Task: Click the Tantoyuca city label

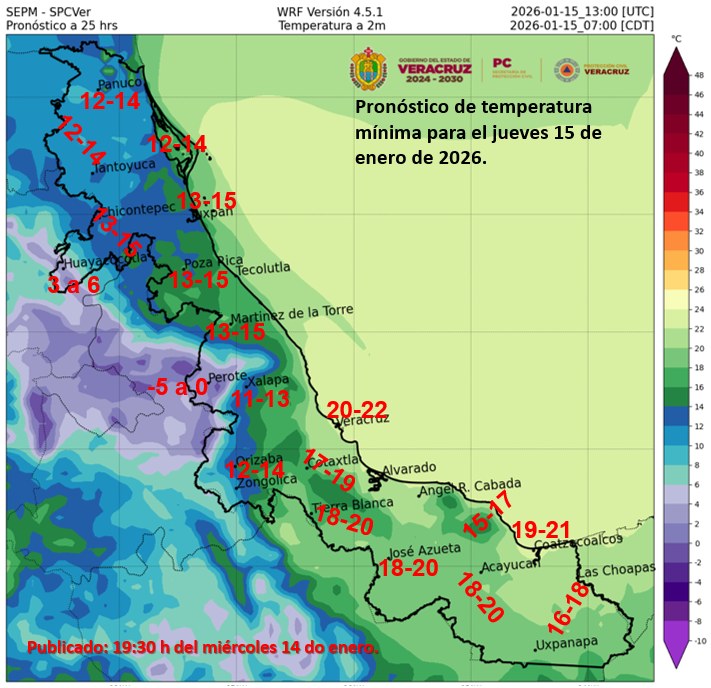Action: click(x=124, y=166)
